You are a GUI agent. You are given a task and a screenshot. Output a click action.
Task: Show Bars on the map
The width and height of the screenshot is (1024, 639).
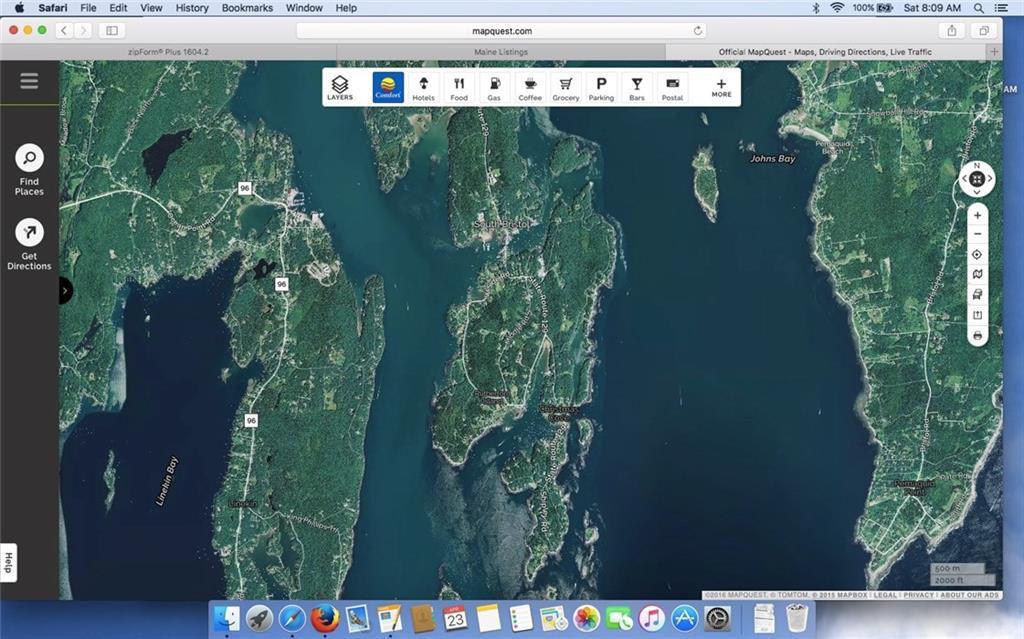[x=637, y=88]
